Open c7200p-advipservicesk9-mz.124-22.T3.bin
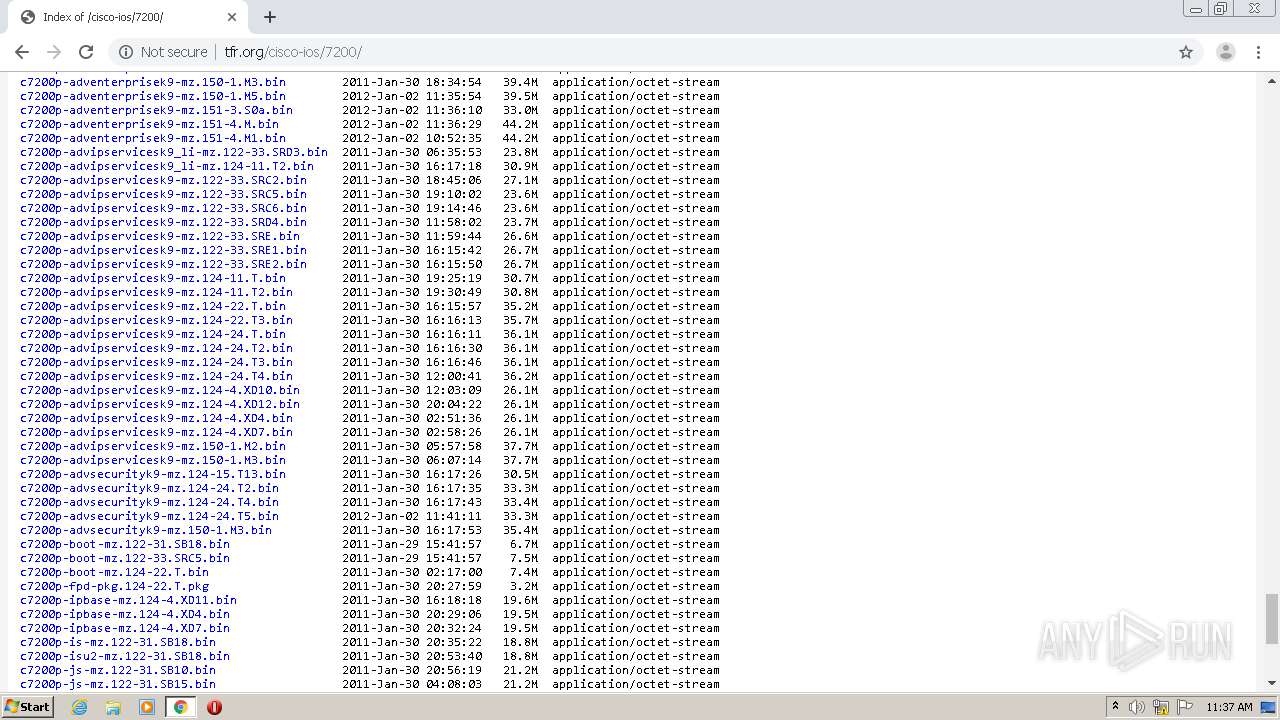Viewport: 1280px width, 720px height. [156, 320]
